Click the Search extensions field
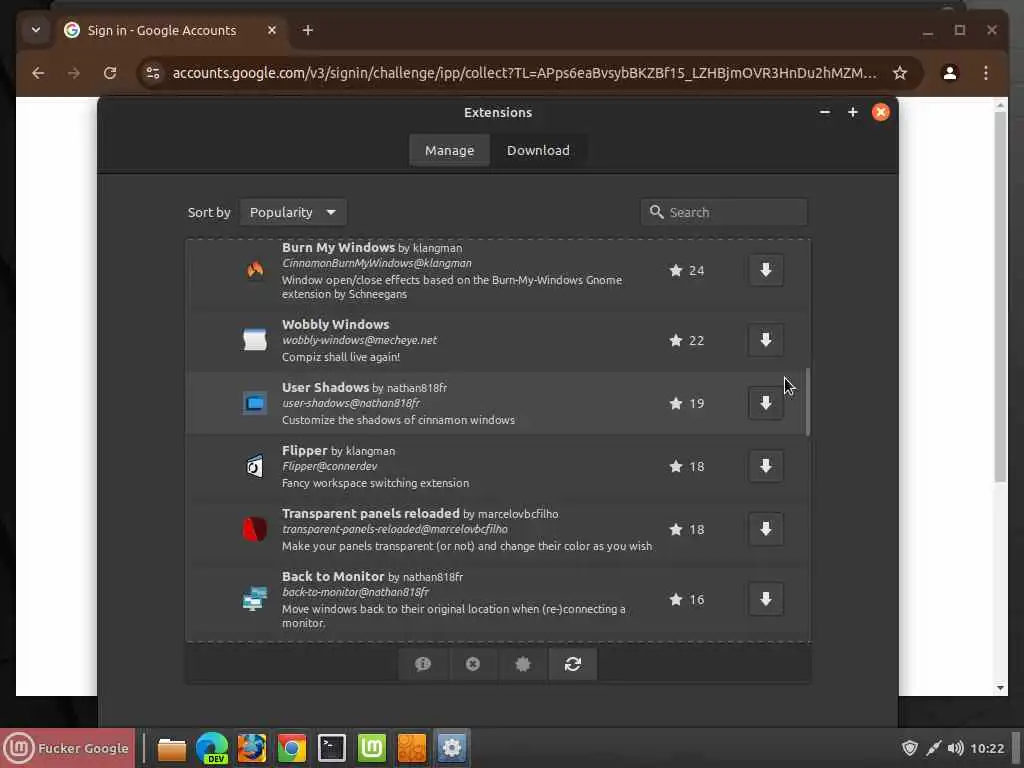Image resolution: width=1024 pixels, height=768 pixels. (x=724, y=212)
